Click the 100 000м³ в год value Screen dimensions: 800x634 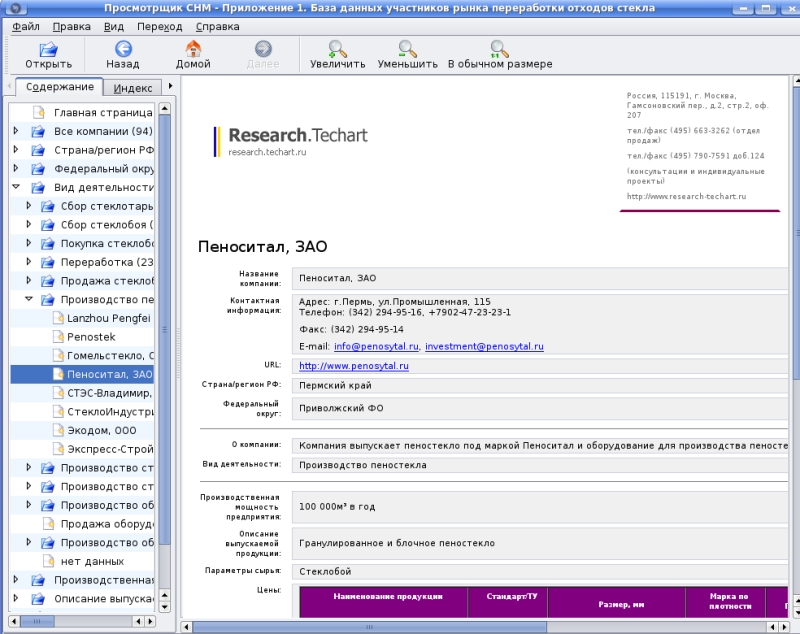click(x=337, y=506)
